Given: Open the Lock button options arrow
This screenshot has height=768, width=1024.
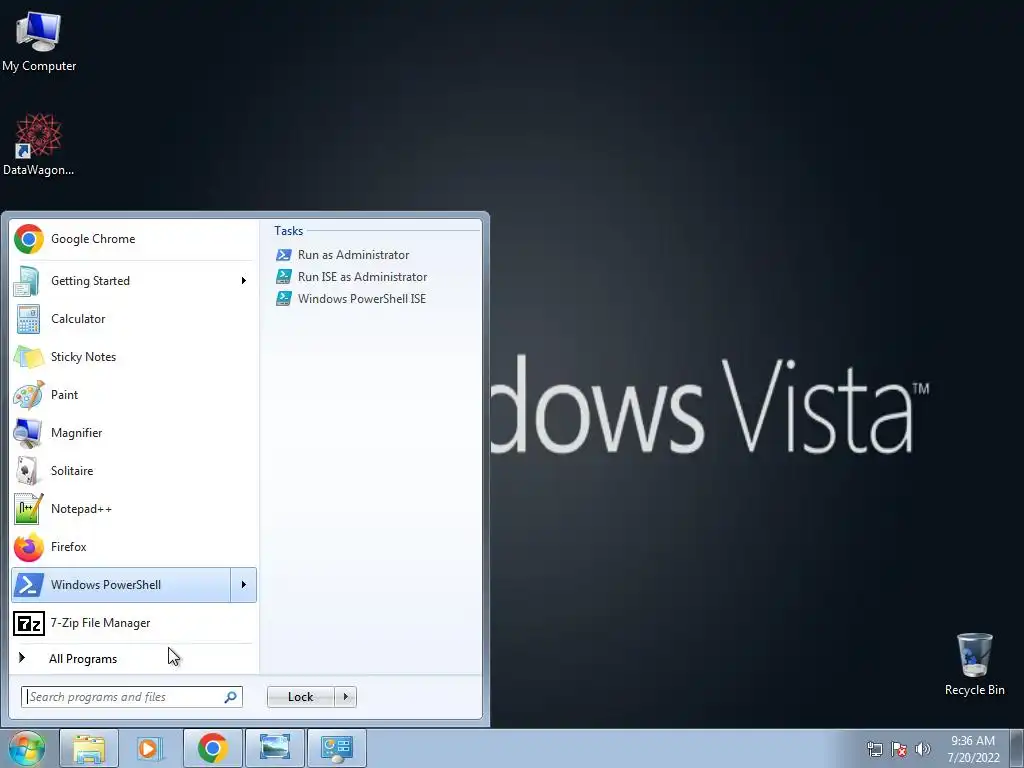Looking at the screenshot, I should pos(345,697).
